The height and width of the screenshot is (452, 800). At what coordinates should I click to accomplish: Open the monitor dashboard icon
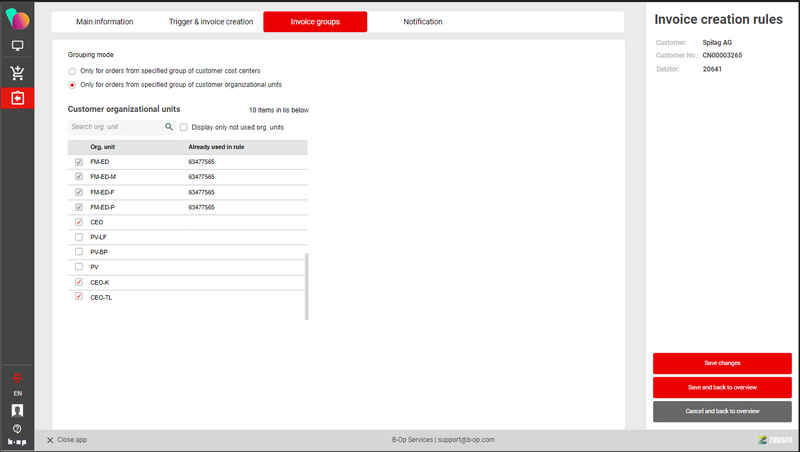tap(17, 46)
